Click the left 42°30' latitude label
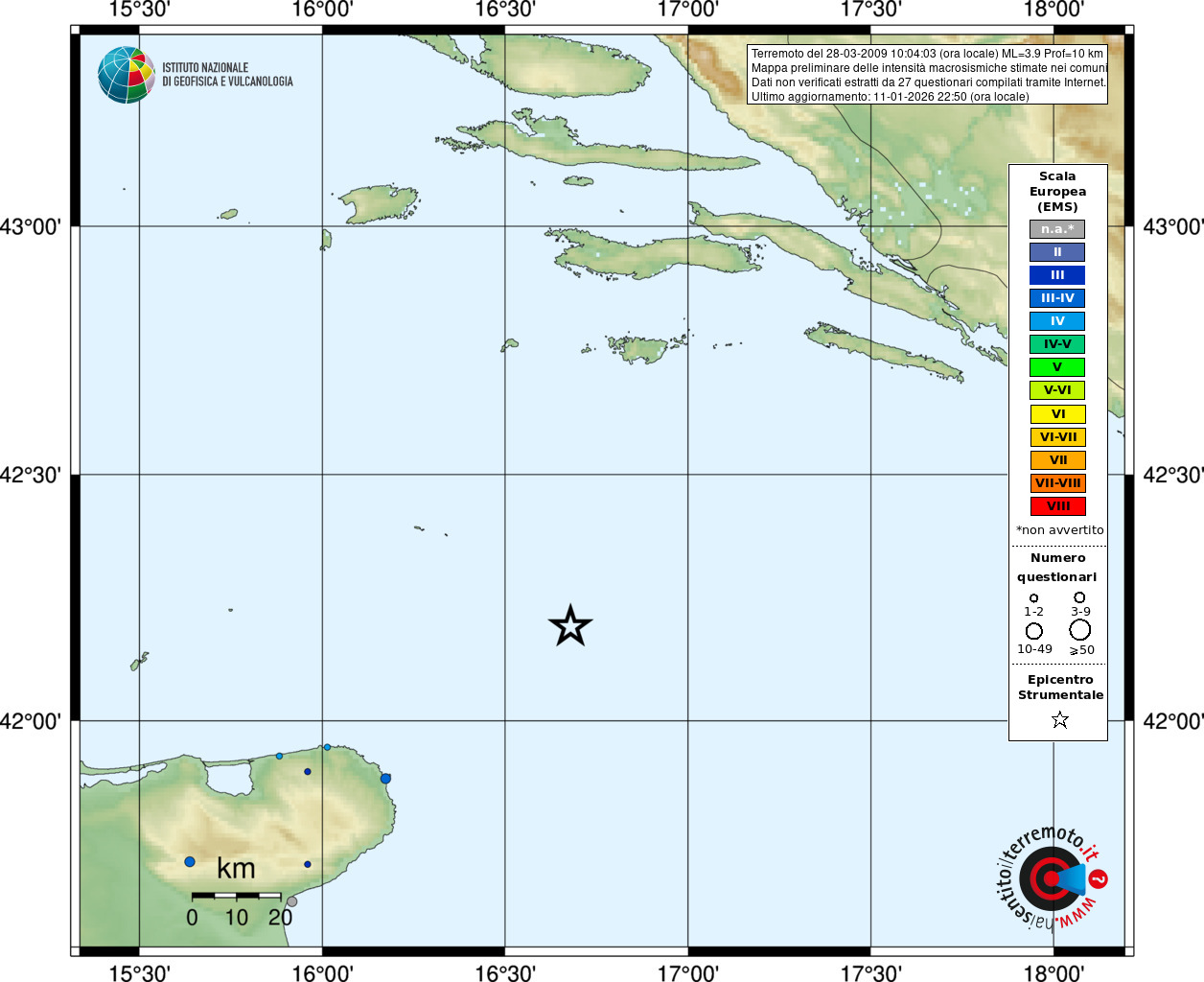 click(x=31, y=475)
